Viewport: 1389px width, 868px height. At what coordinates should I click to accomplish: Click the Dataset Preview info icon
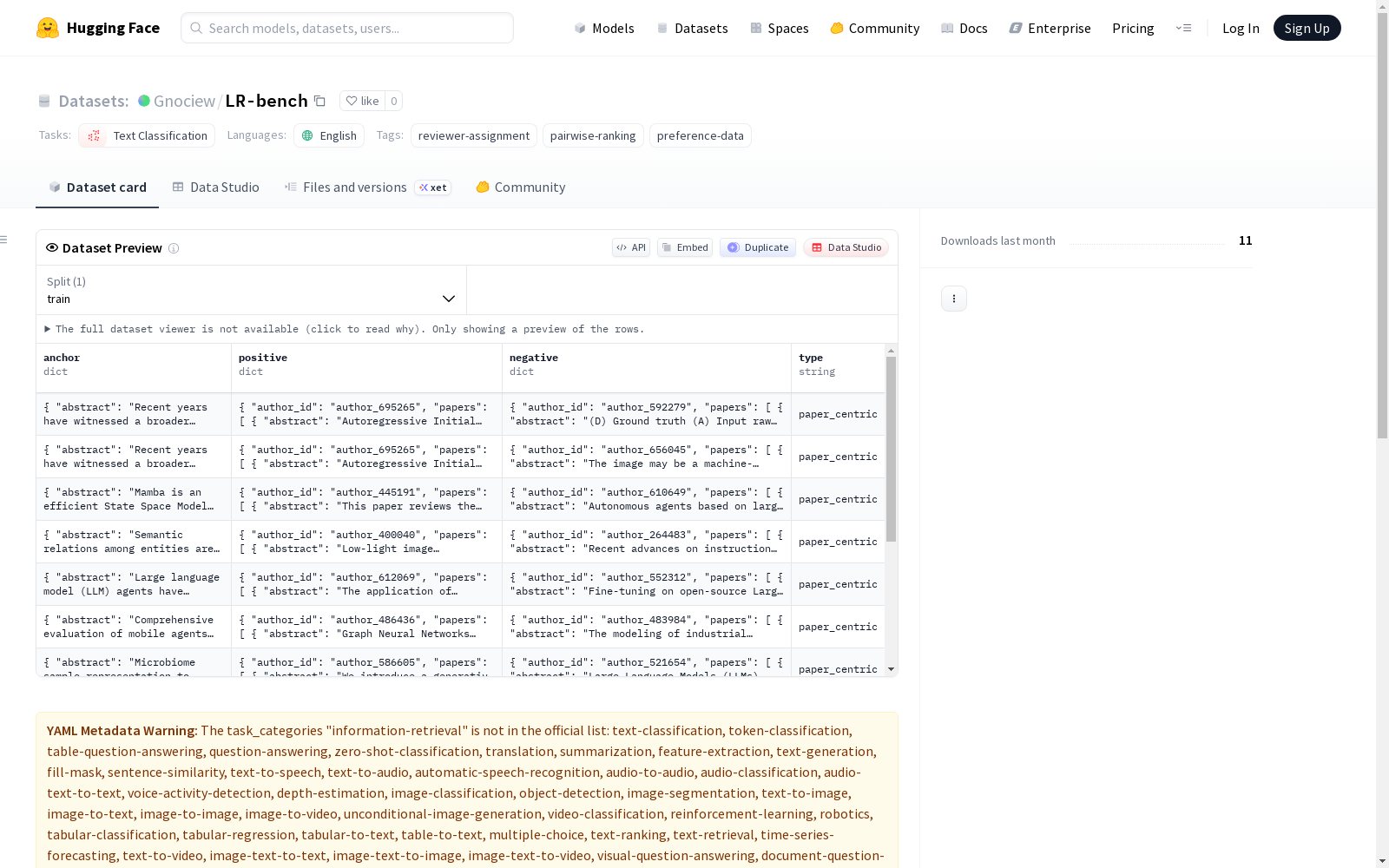coord(174,248)
